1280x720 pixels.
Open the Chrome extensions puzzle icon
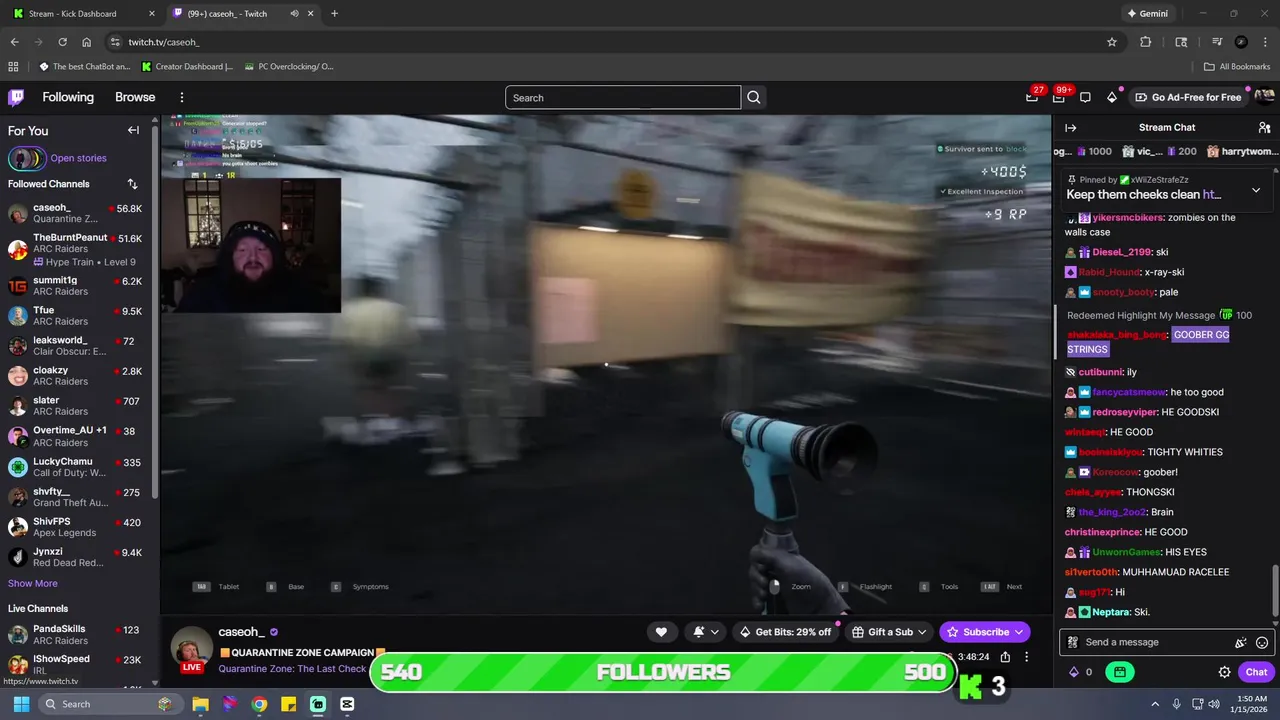[x=1146, y=42]
